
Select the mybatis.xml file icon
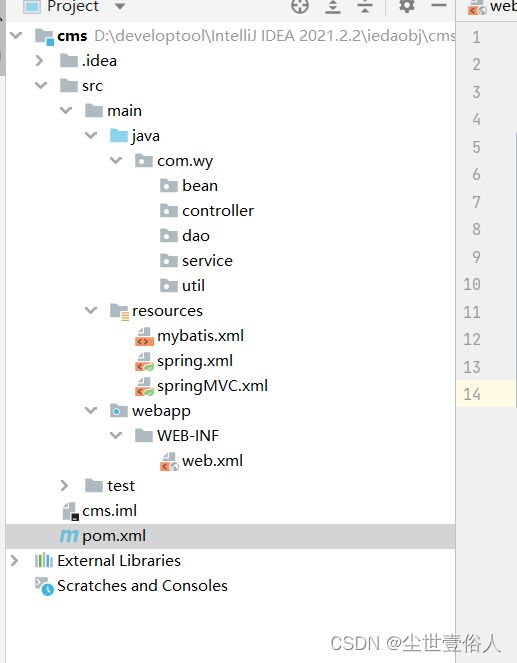point(144,337)
